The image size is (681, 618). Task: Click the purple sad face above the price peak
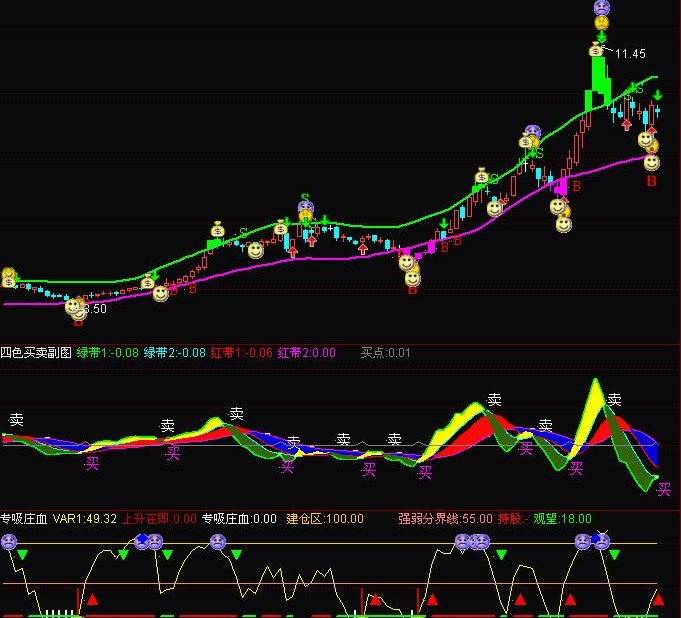602,7
